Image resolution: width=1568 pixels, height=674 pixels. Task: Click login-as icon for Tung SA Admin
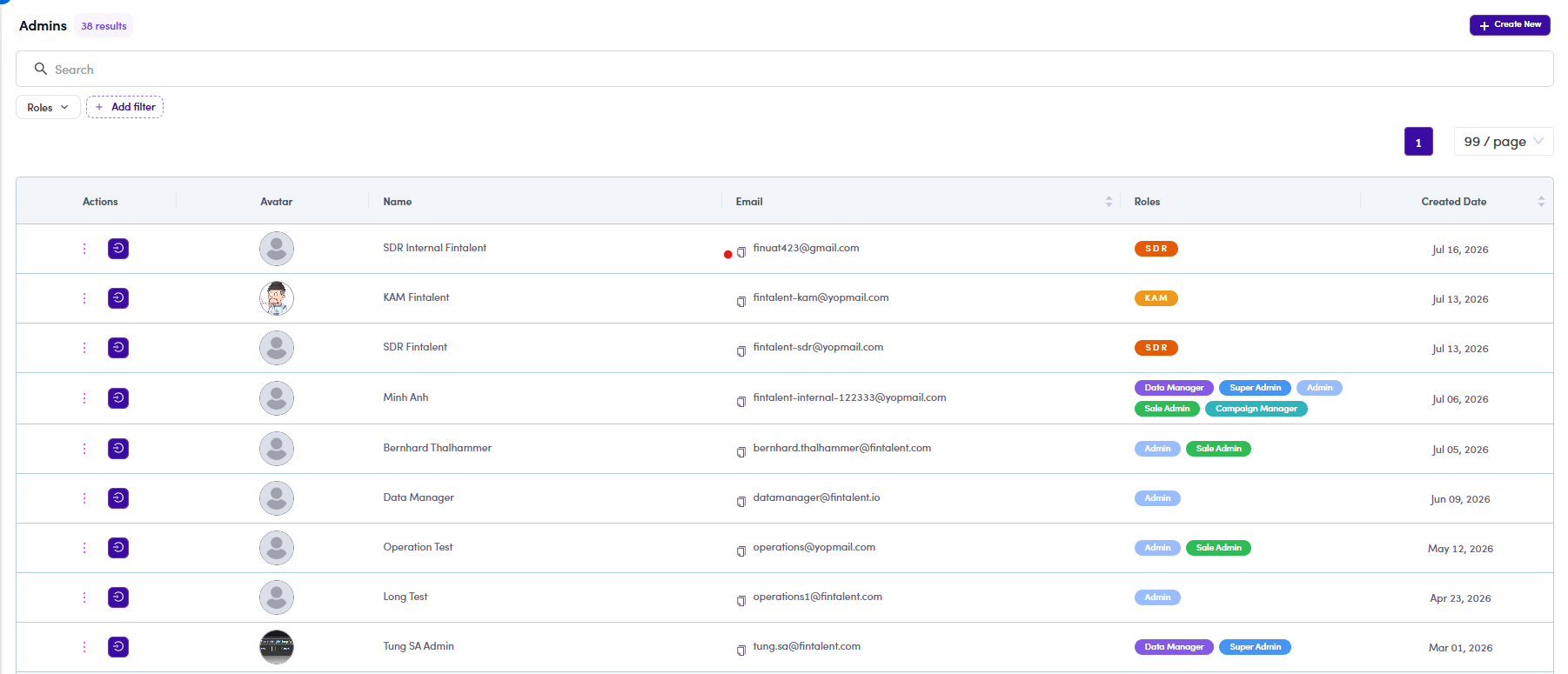point(118,647)
